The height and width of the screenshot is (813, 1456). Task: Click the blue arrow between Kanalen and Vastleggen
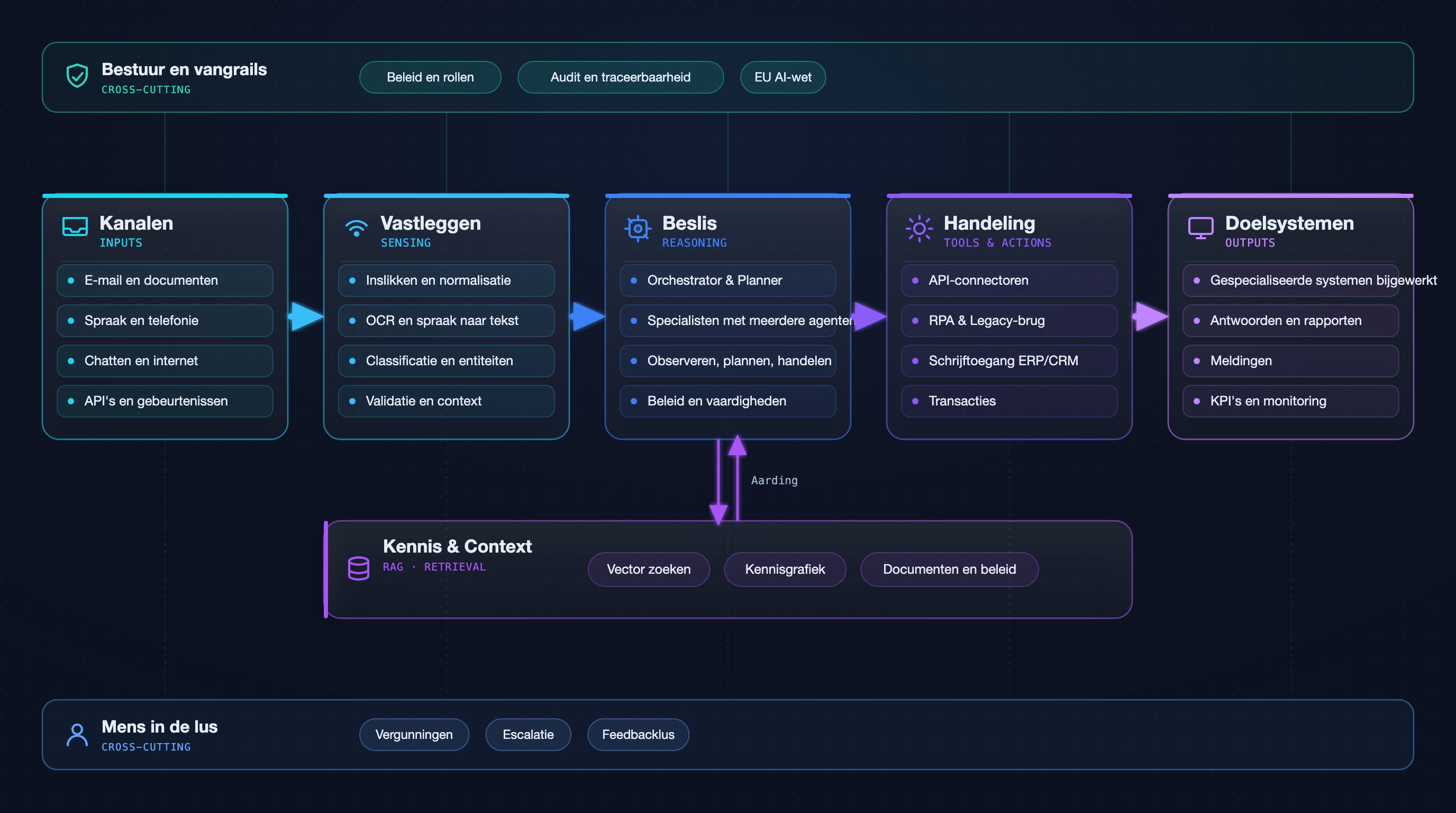306,317
